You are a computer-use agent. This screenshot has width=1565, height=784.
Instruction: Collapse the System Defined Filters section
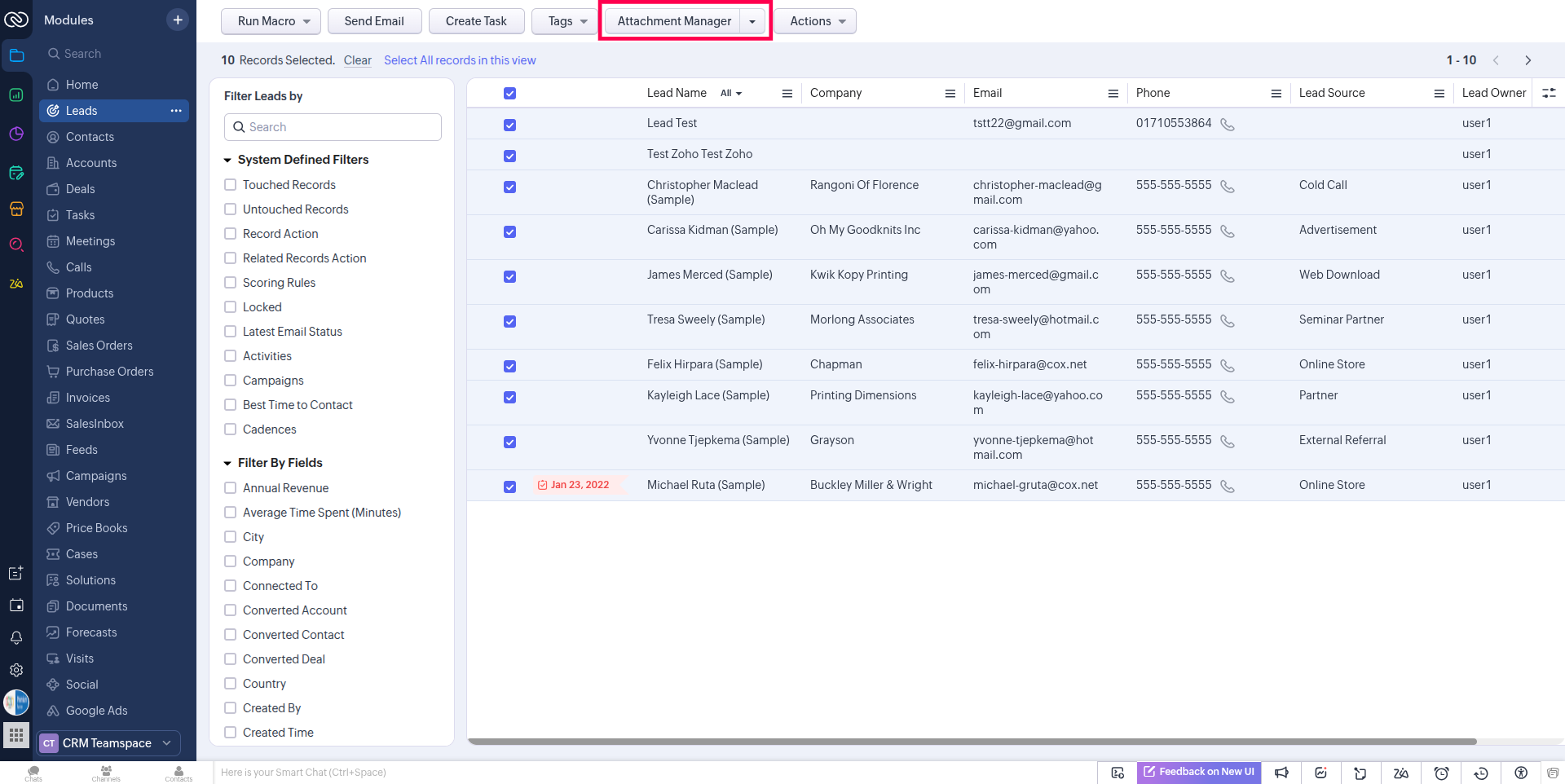[228, 161]
